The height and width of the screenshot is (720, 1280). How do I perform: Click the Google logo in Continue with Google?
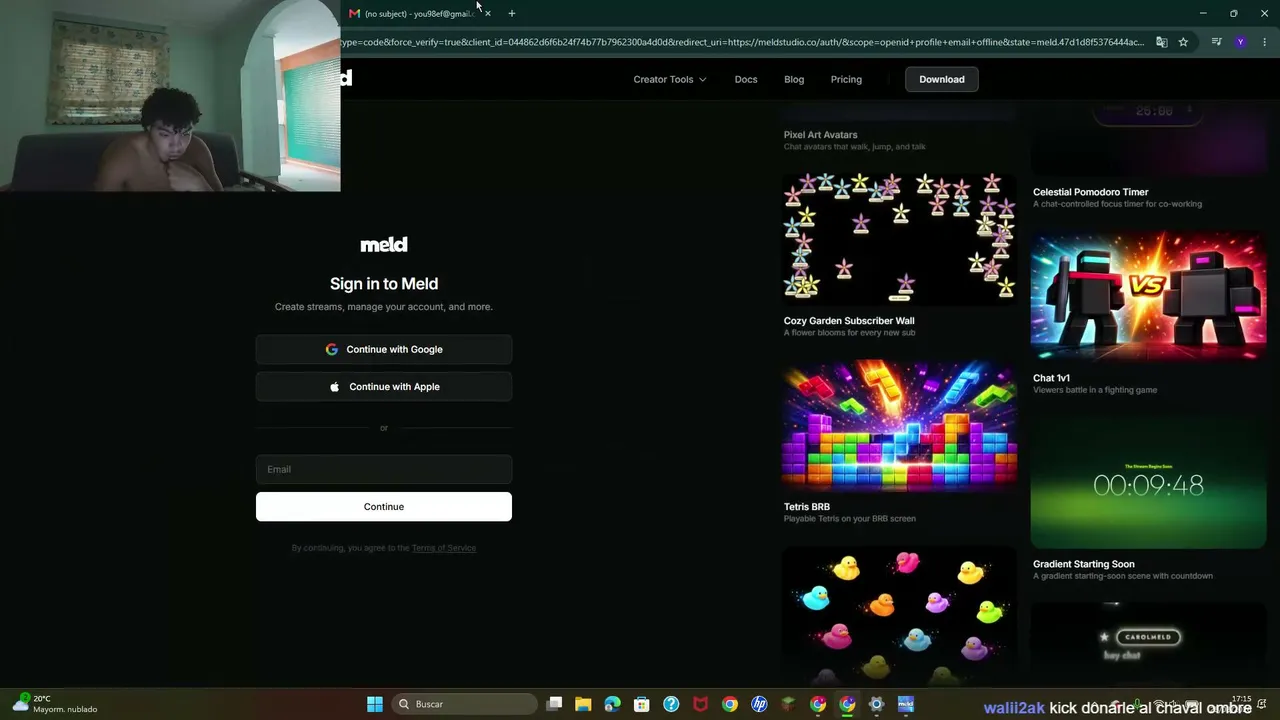click(x=332, y=349)
